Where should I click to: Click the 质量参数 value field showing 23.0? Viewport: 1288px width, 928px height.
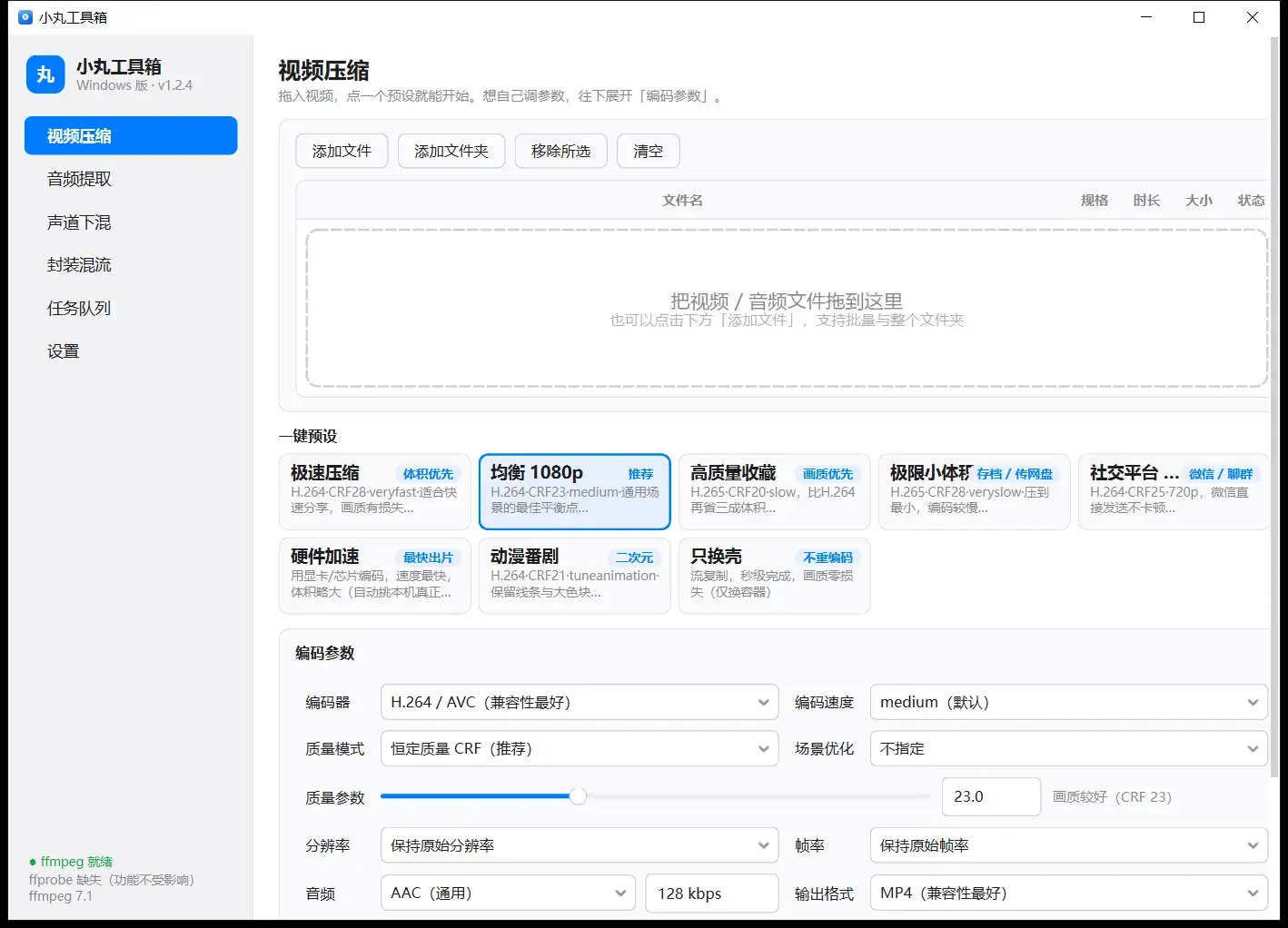tap(991, 796)
